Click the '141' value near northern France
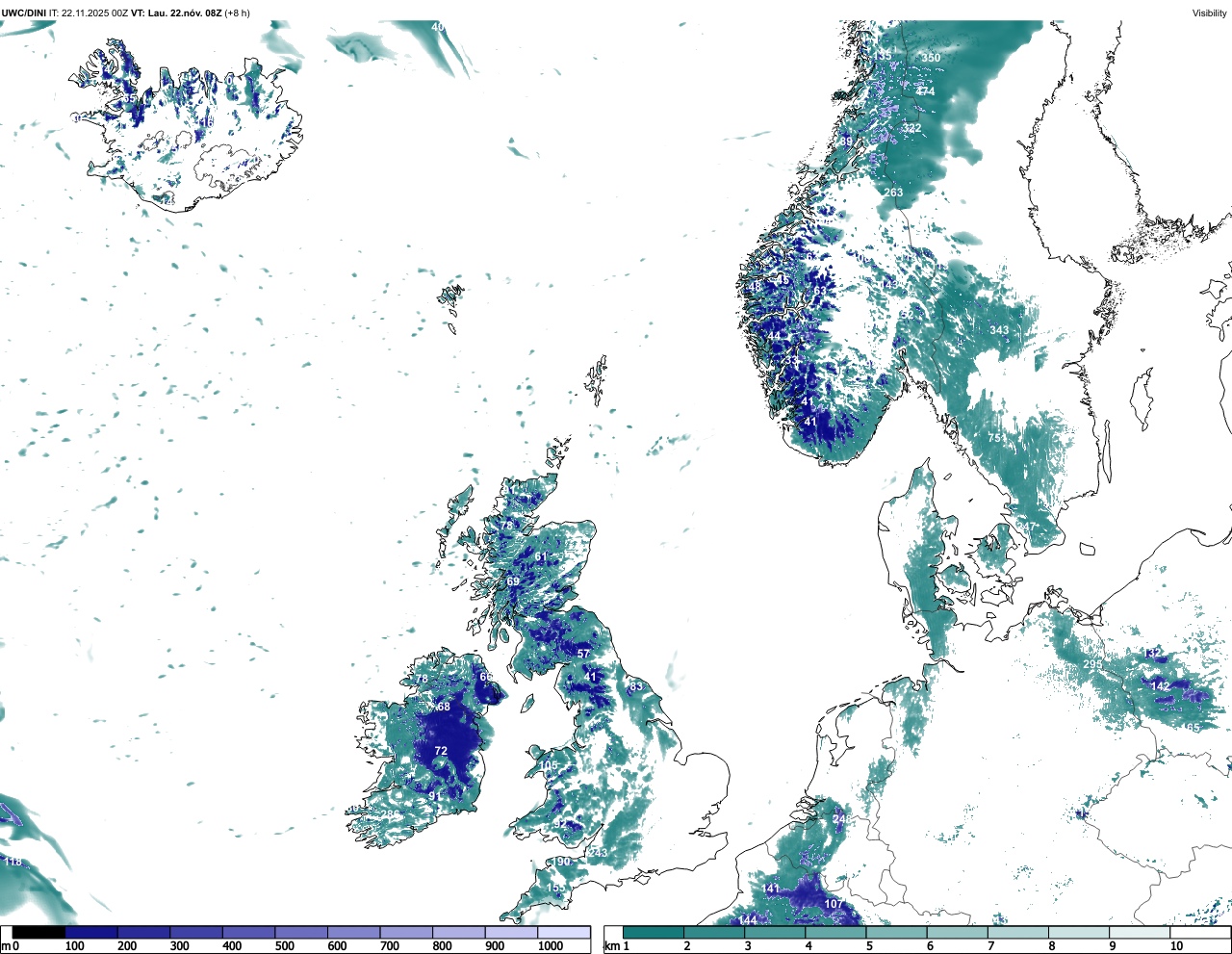 tap(771, 889)
